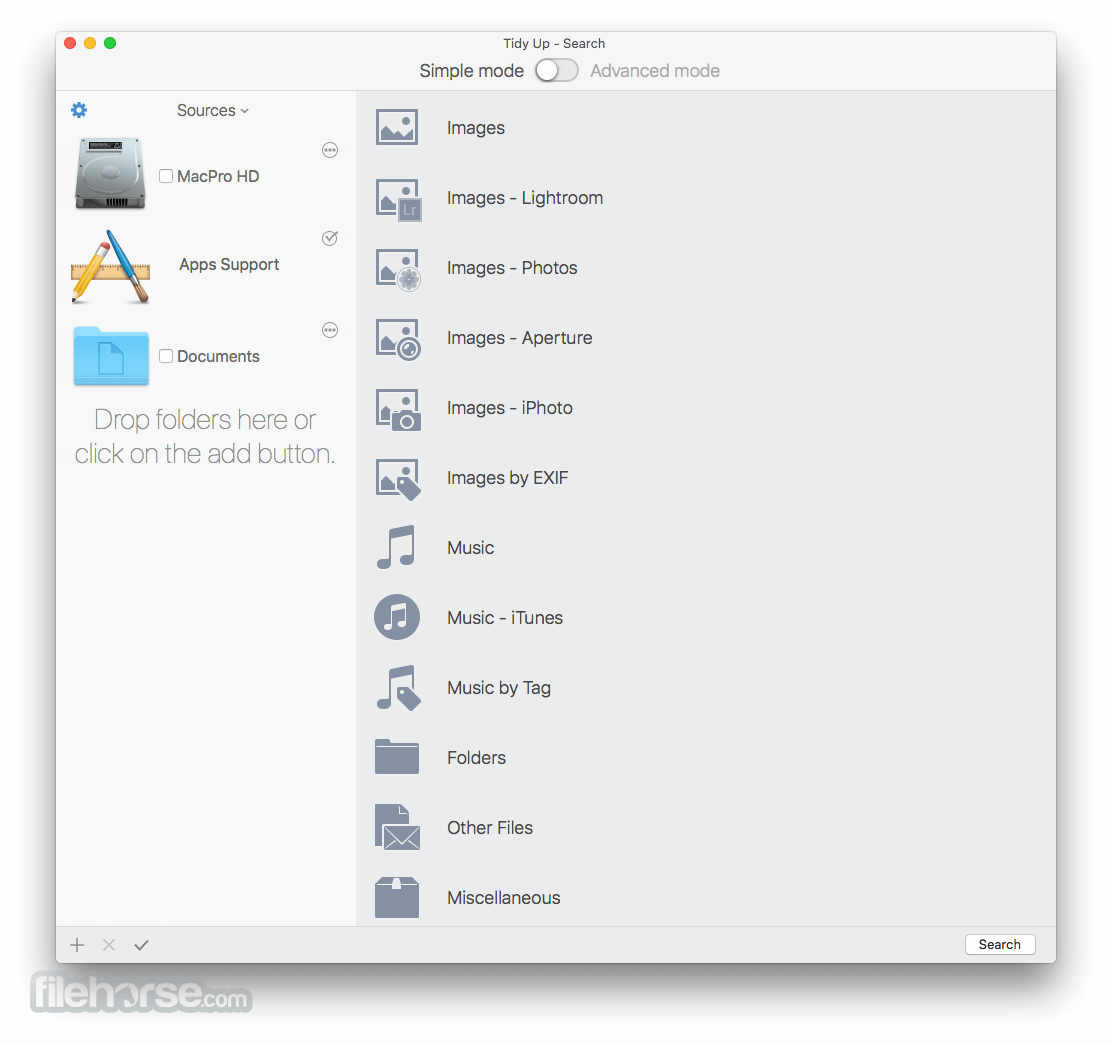Click the Music label text
The height and width of the screenshot is (1043, 1112).
(470, 548)
